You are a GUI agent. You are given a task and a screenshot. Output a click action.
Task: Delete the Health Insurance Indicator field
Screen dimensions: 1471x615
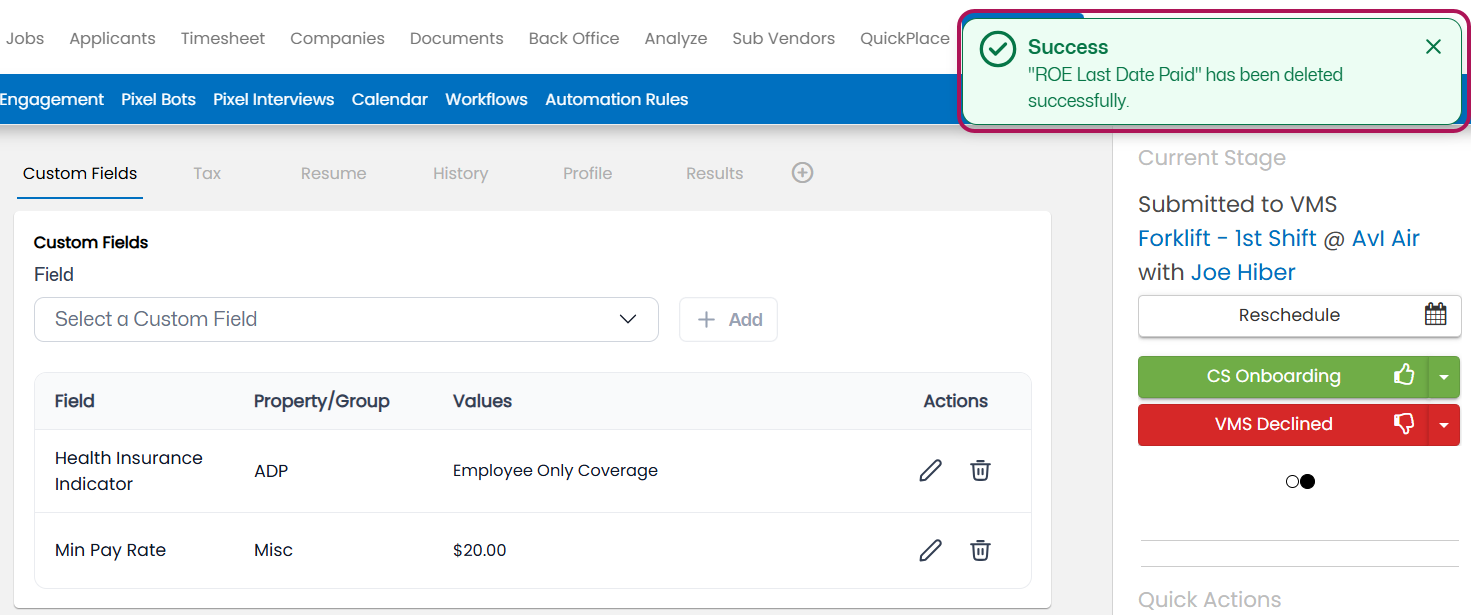pyautogui.click(x=980, y=470)
